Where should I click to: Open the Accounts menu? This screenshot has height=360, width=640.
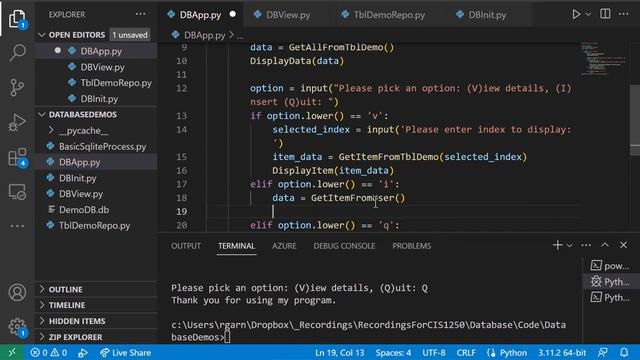click(17, 292)
